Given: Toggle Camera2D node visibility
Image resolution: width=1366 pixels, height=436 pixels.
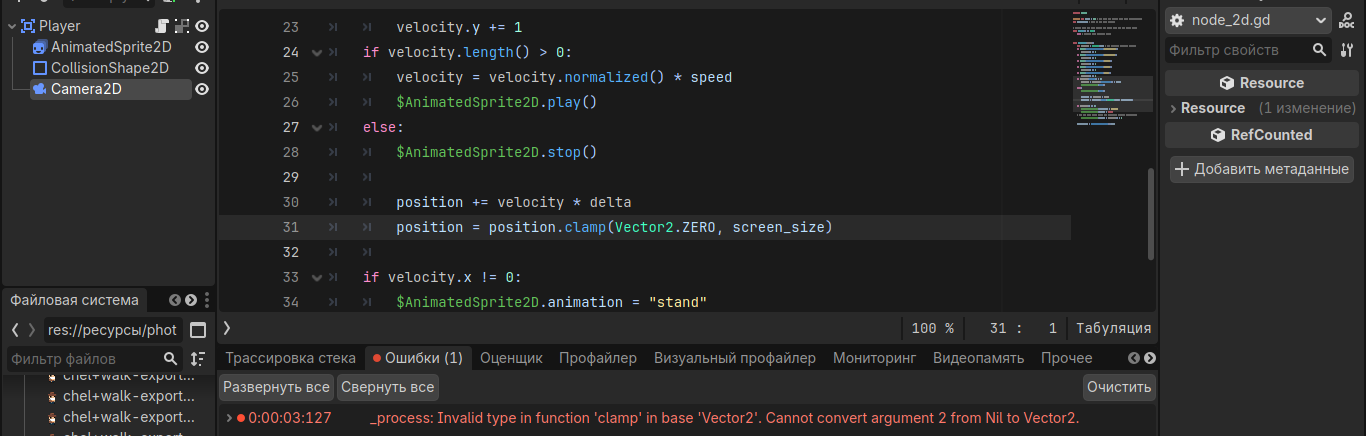Looking at the screenshot, I should [202, 89].
